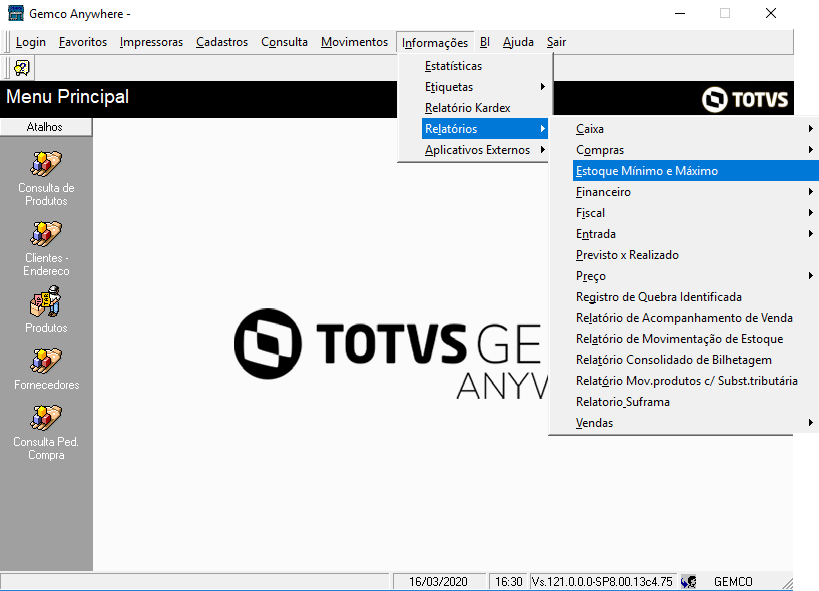Open the Consulta menu
Image resolution: width=819 pixels, height=591 pixels.
[284, 42]
